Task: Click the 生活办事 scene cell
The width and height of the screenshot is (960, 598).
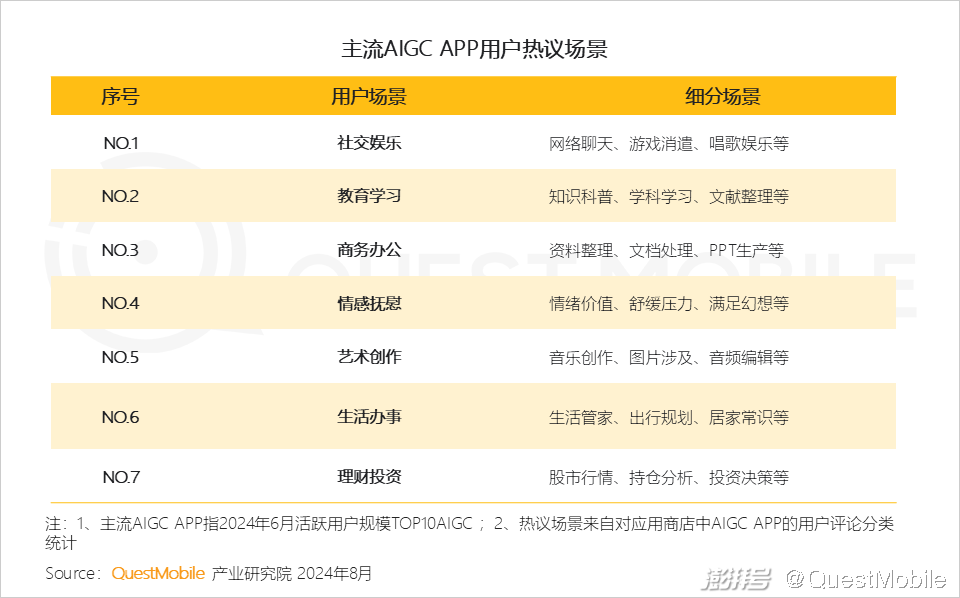Action: coord(368,417)
